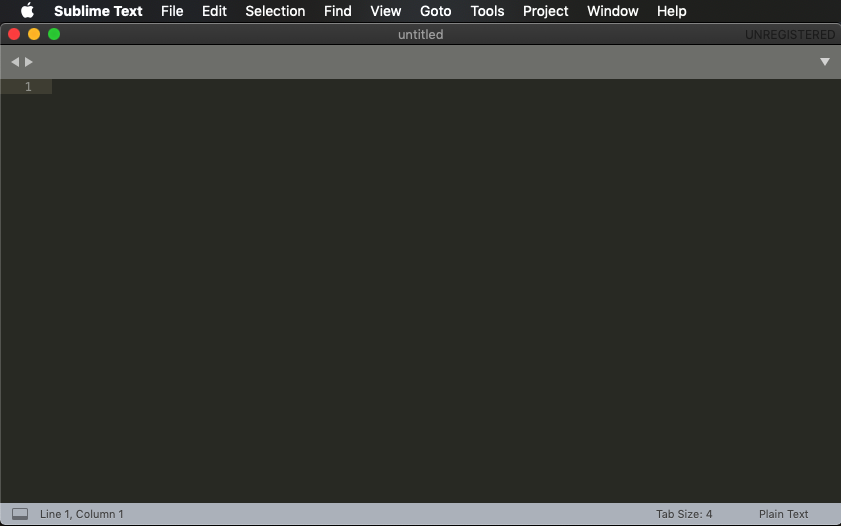Open the File menu
Viewport: 841px width, 526px height.
click(x=172, y=11)
